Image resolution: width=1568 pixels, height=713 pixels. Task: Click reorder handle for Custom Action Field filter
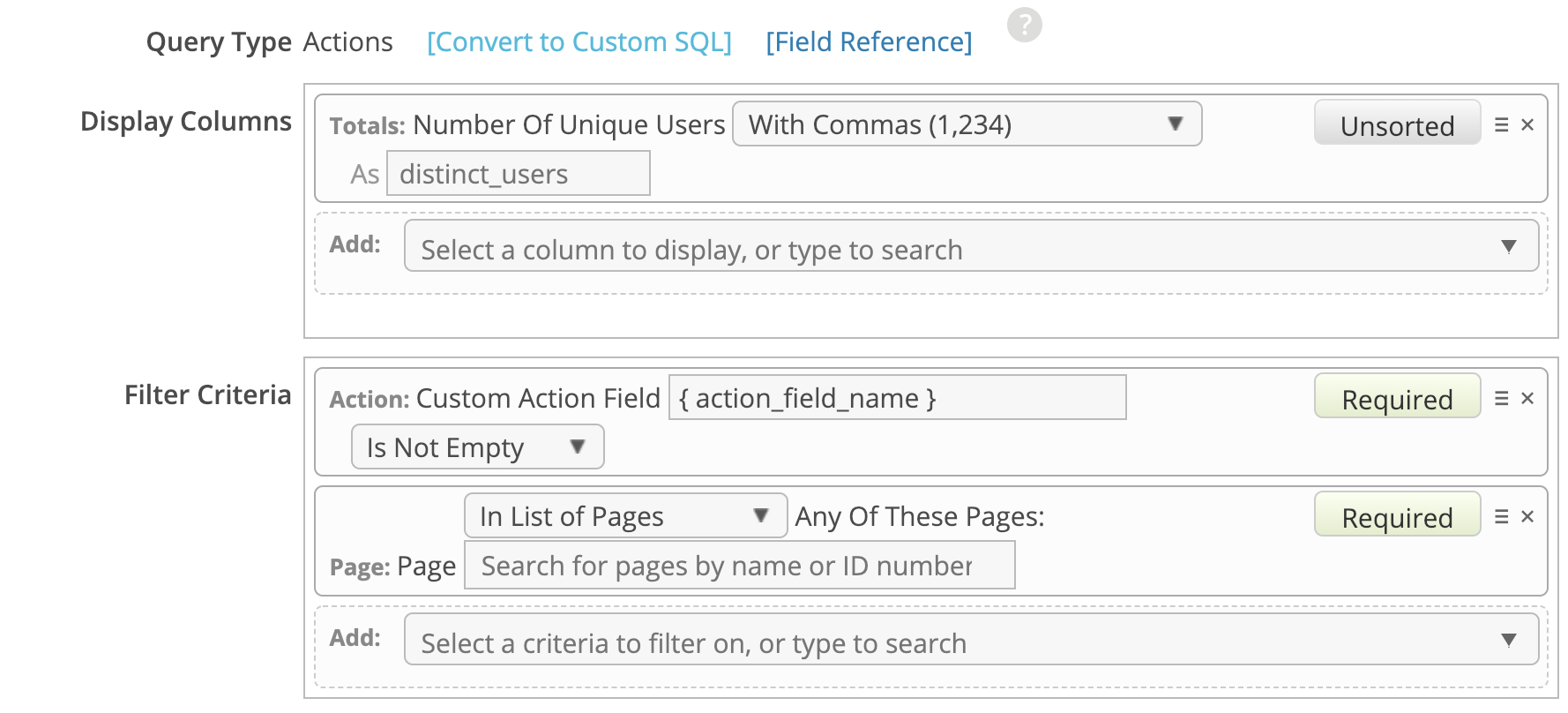pyautogui.click(x=1501, y=399)
